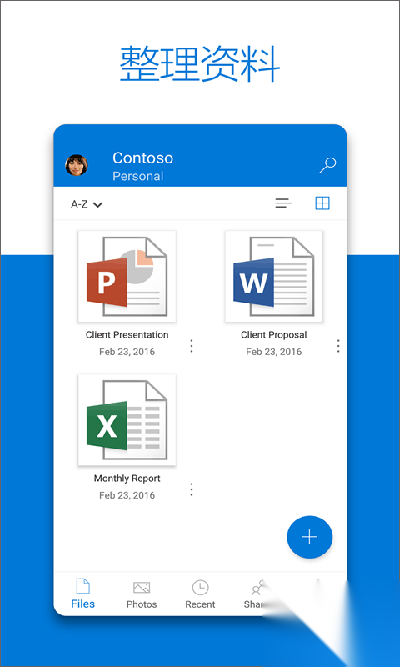Click the Monthly Report file name
Viewport: 400px width, 667px height.
tap(127, 479)
